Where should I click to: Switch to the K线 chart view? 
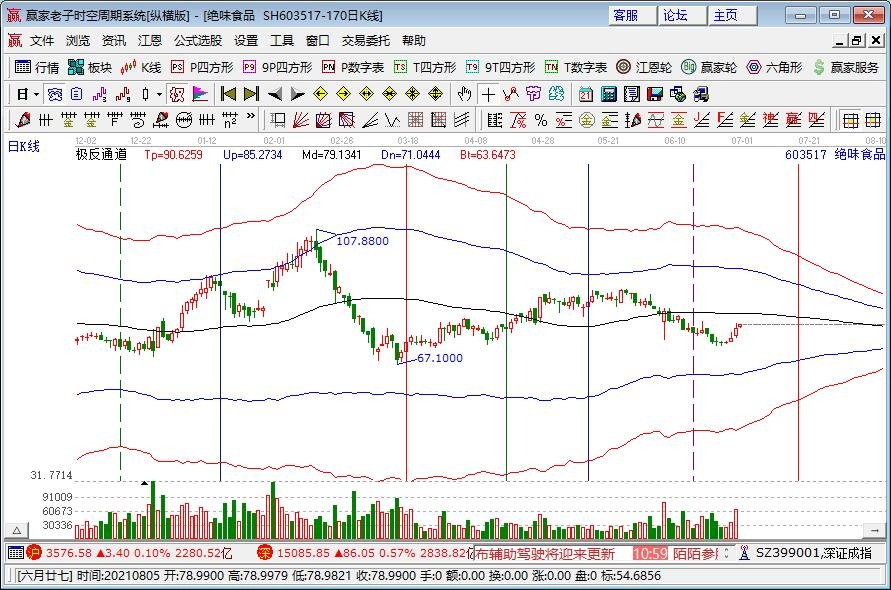pos(140,68)
